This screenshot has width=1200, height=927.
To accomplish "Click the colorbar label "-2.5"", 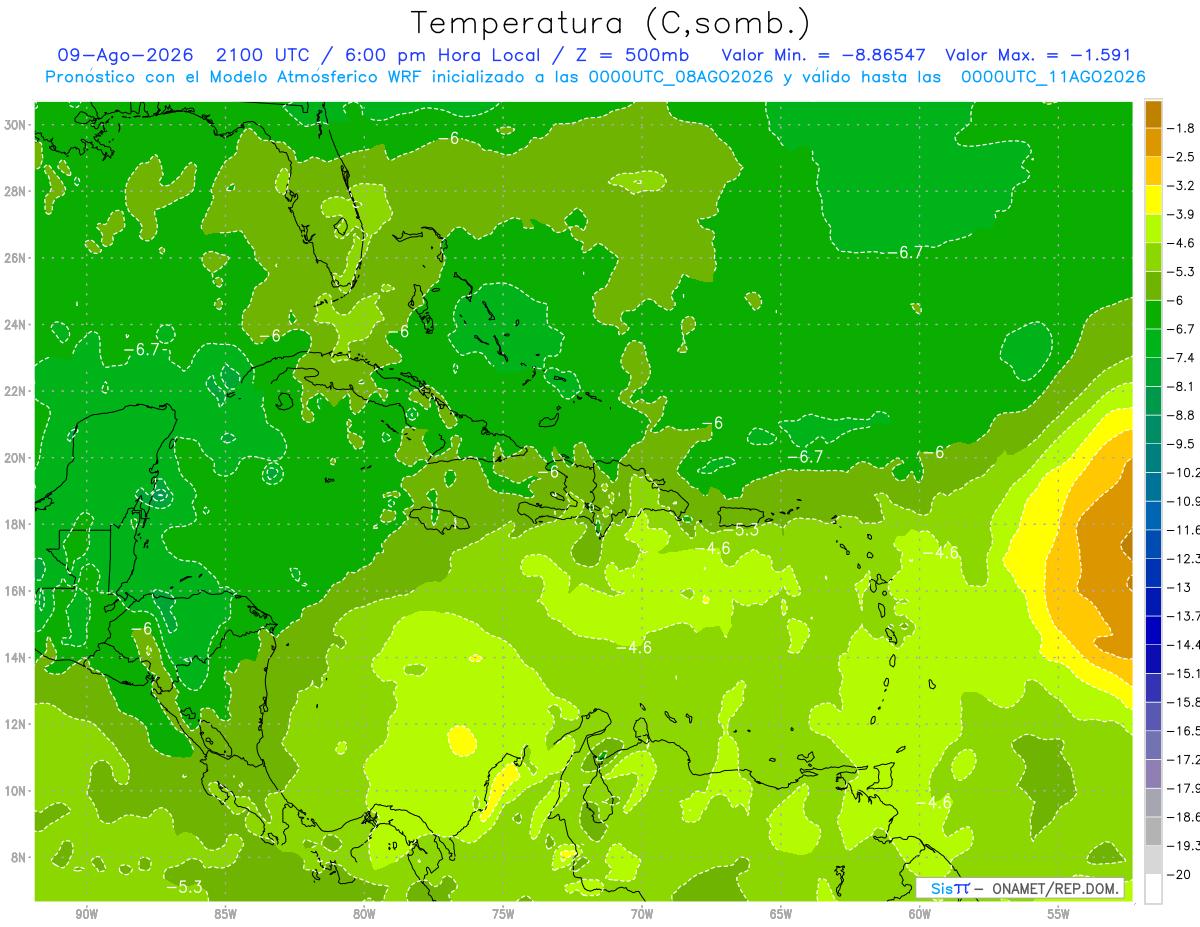I will pyautogui.click(x=1183, y=157).
